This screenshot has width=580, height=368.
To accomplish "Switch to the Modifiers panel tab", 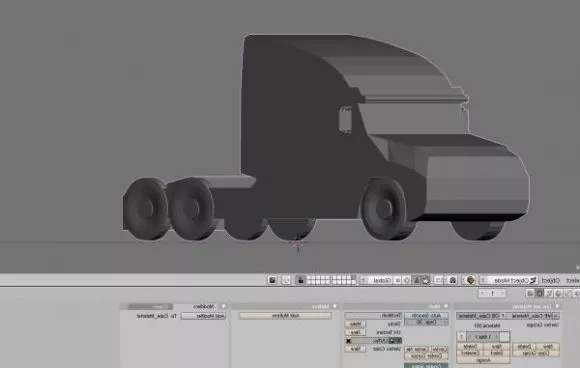I will tap(203, 307).
